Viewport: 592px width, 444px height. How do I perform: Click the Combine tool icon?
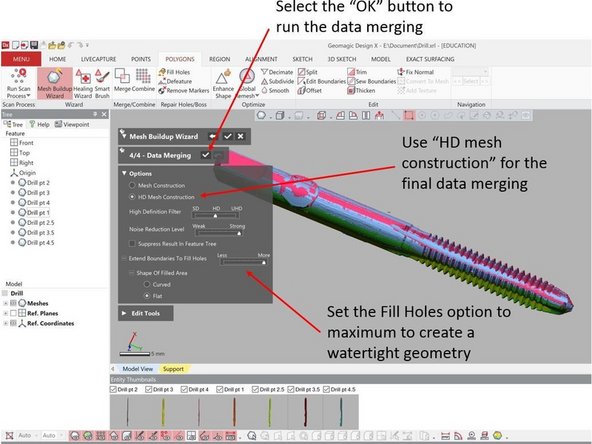click(x=143, y=80)
